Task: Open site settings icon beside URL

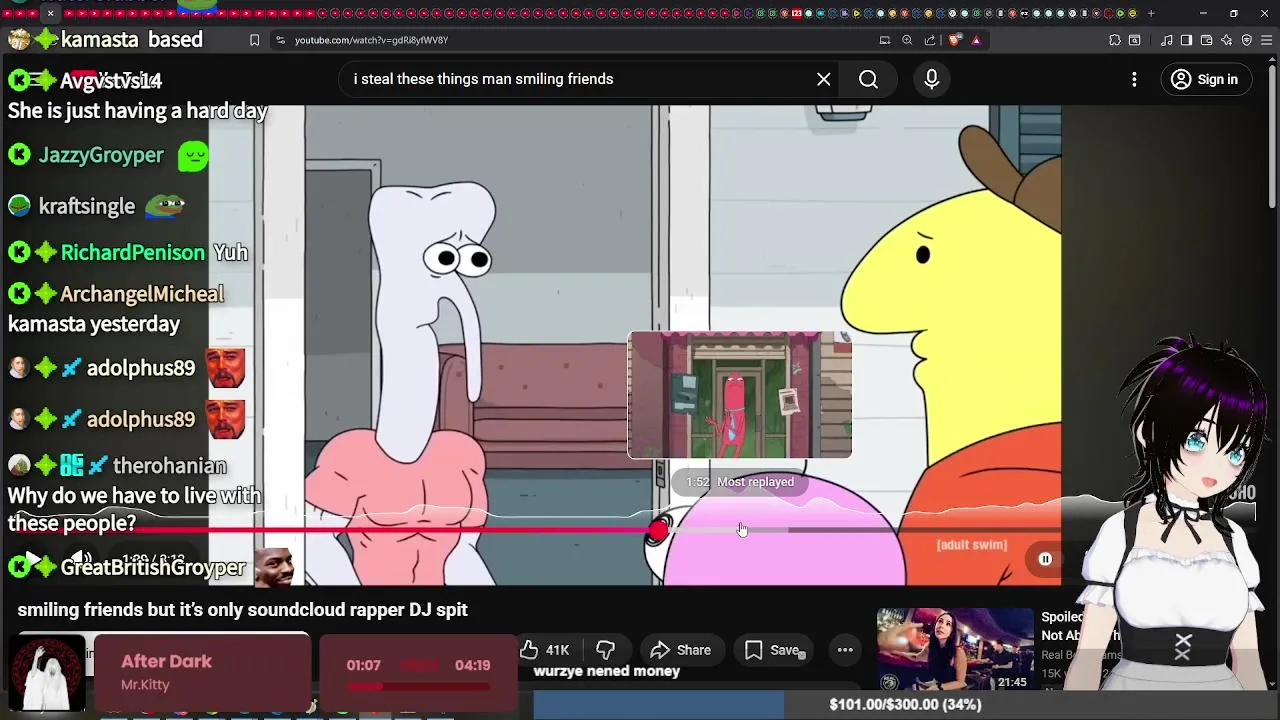Action: coord(280,40)
